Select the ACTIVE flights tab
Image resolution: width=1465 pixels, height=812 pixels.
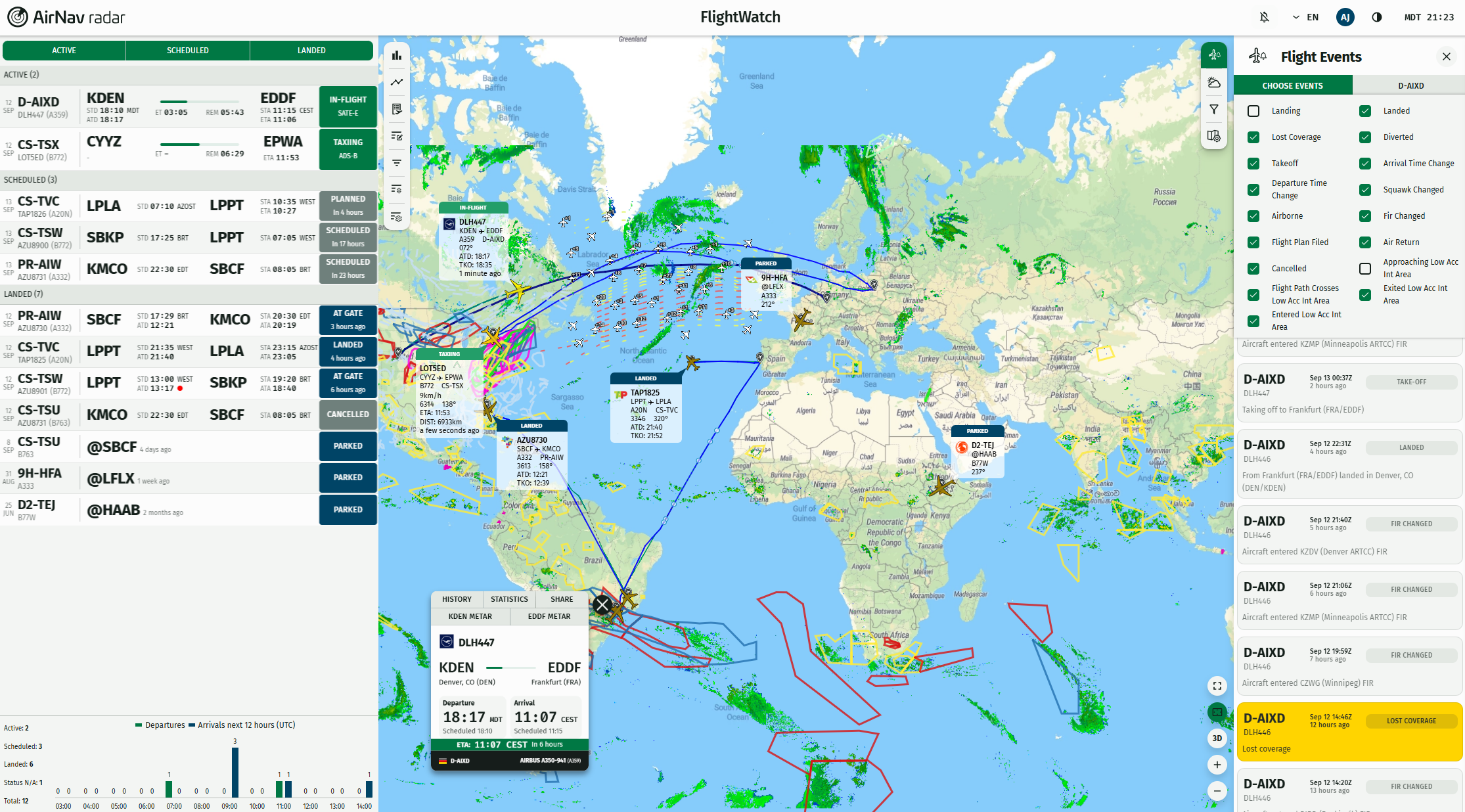(64, 51)
